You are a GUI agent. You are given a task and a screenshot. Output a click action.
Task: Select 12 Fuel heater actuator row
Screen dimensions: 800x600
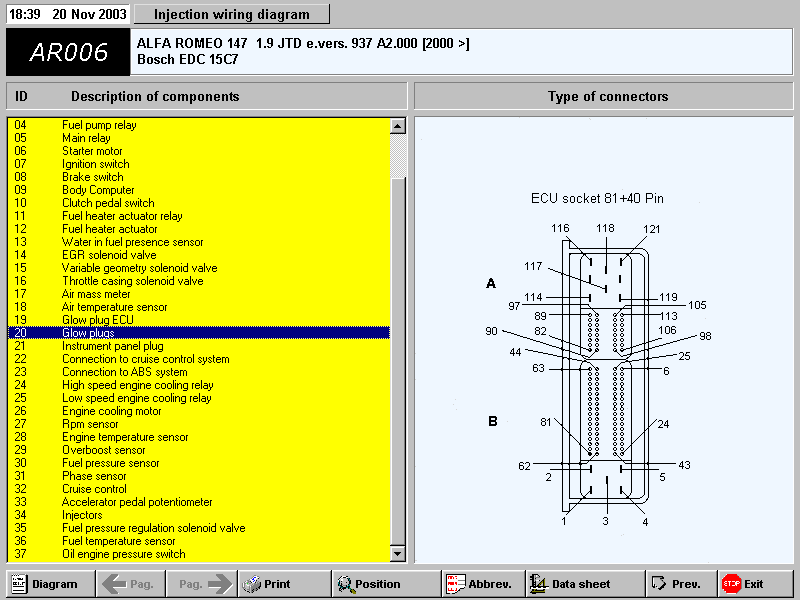pos(199,229)
